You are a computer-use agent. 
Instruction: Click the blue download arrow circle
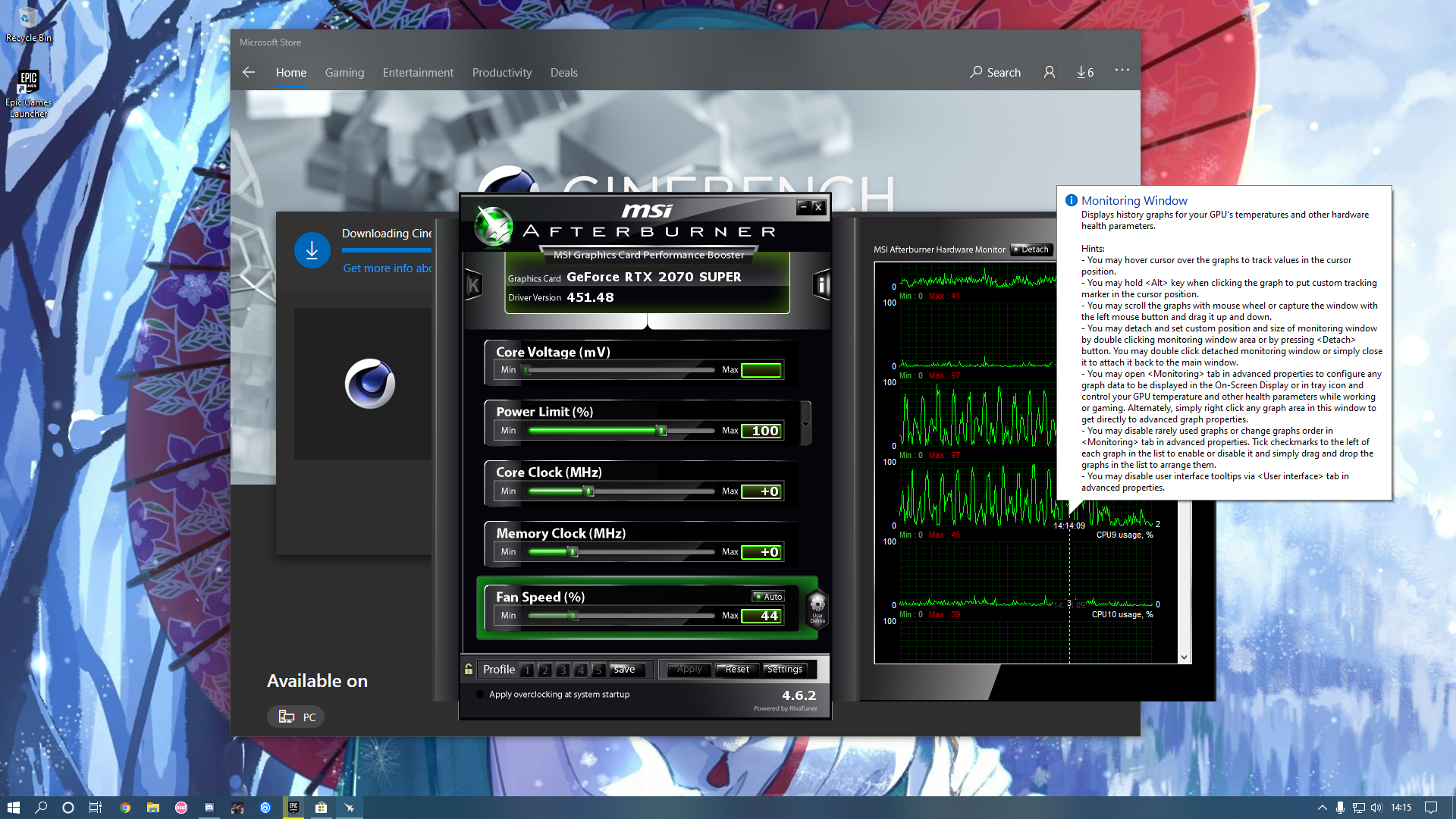pyautogui.click(x=312, y=250)
